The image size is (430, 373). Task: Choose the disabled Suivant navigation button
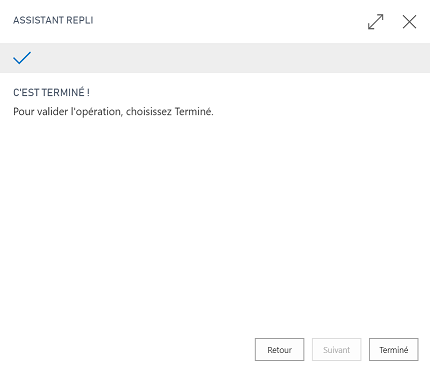click(x=337, y=350)
